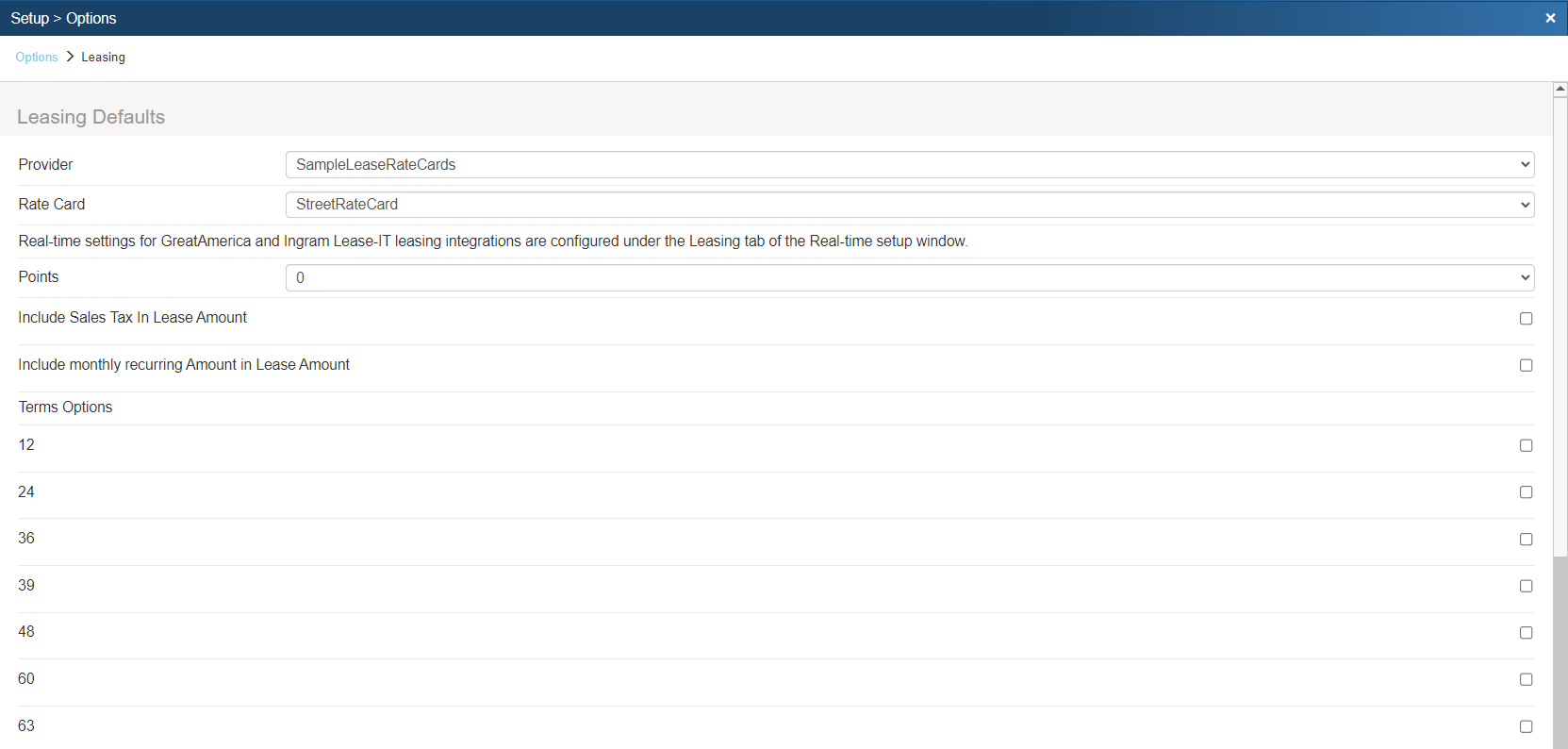
Task: Check Include monthly recurring Amount option
Action: point(1526,365)
